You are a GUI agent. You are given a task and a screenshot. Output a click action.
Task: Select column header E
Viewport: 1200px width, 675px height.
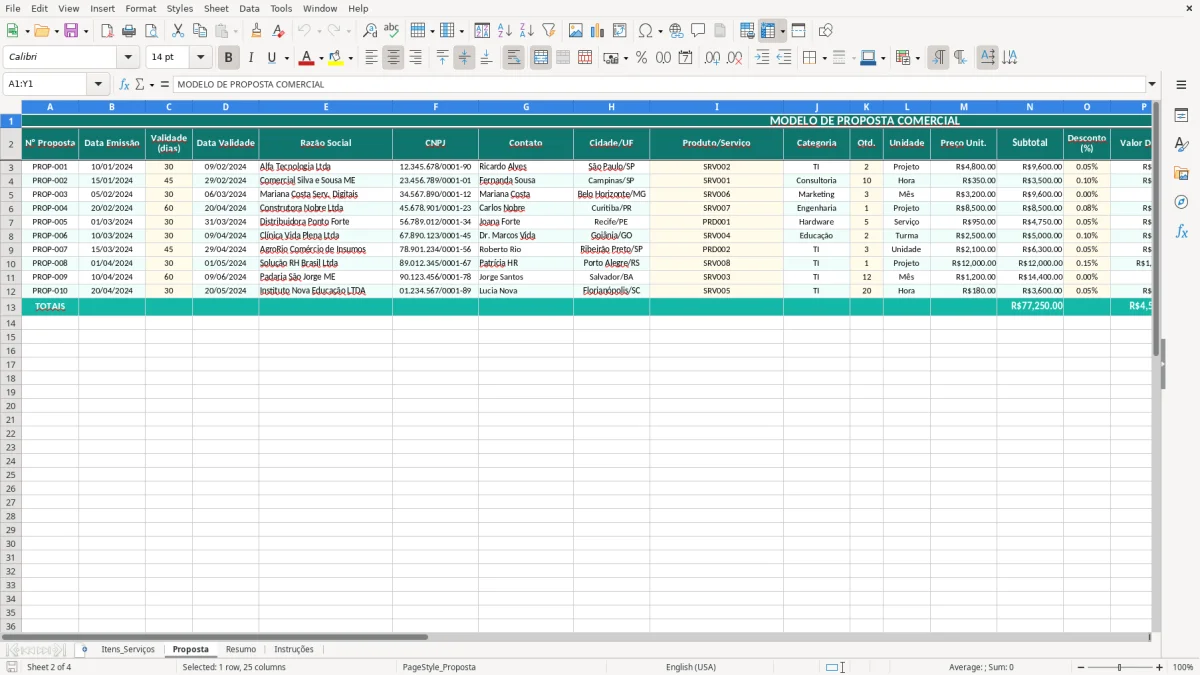click(326, 106)
